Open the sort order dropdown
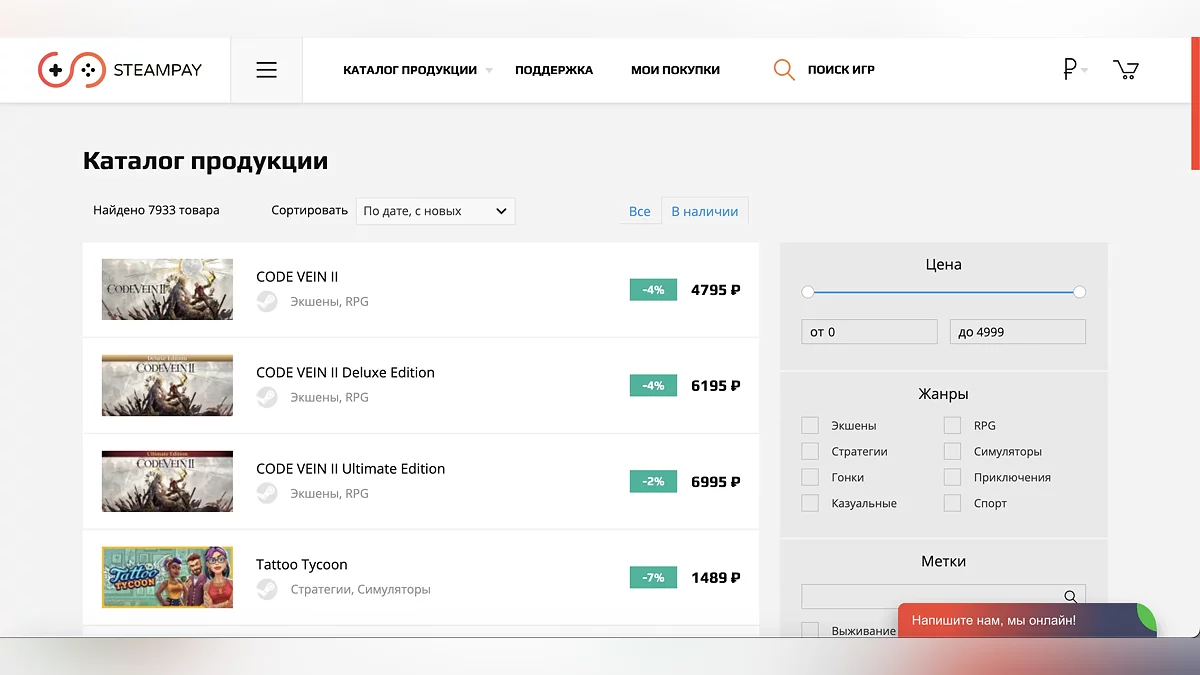 click(436, 211)
